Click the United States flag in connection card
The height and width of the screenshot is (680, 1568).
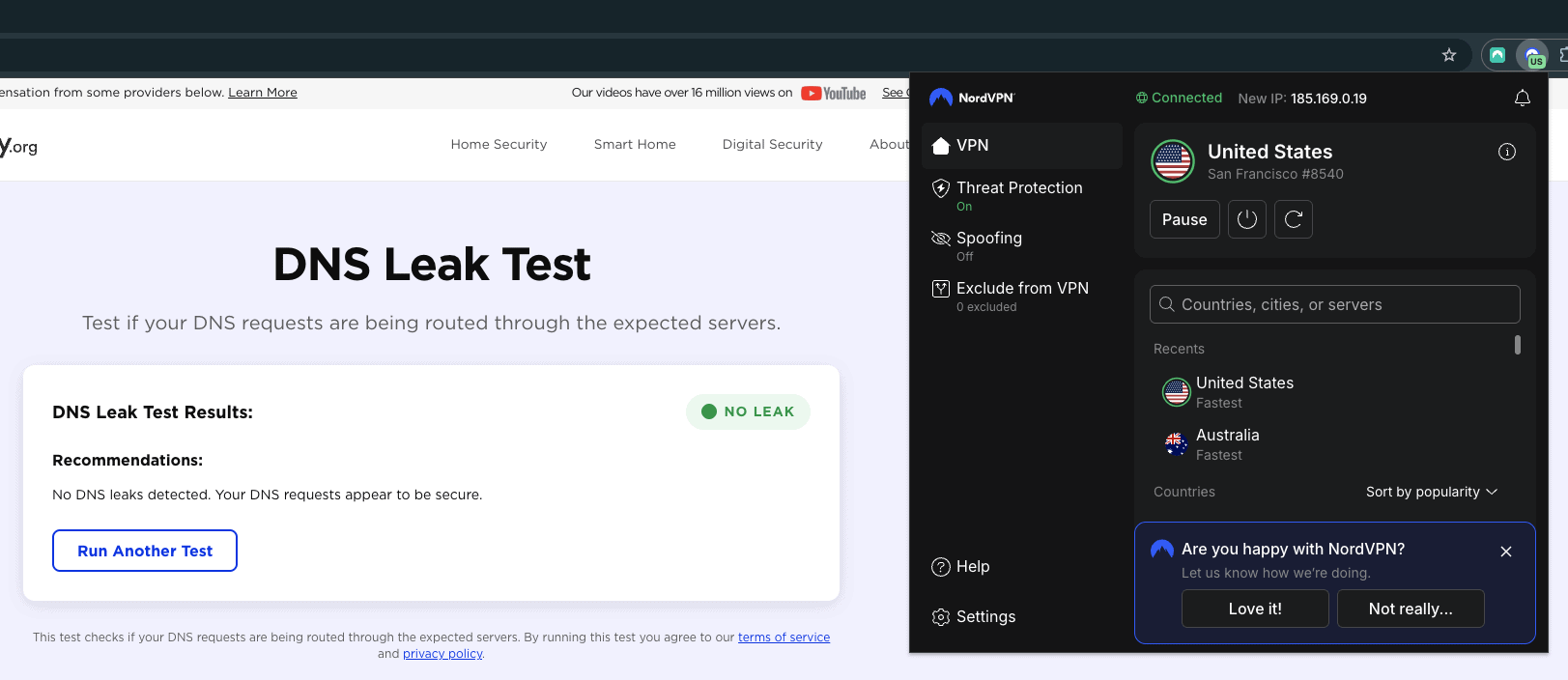pos(1173,161)
